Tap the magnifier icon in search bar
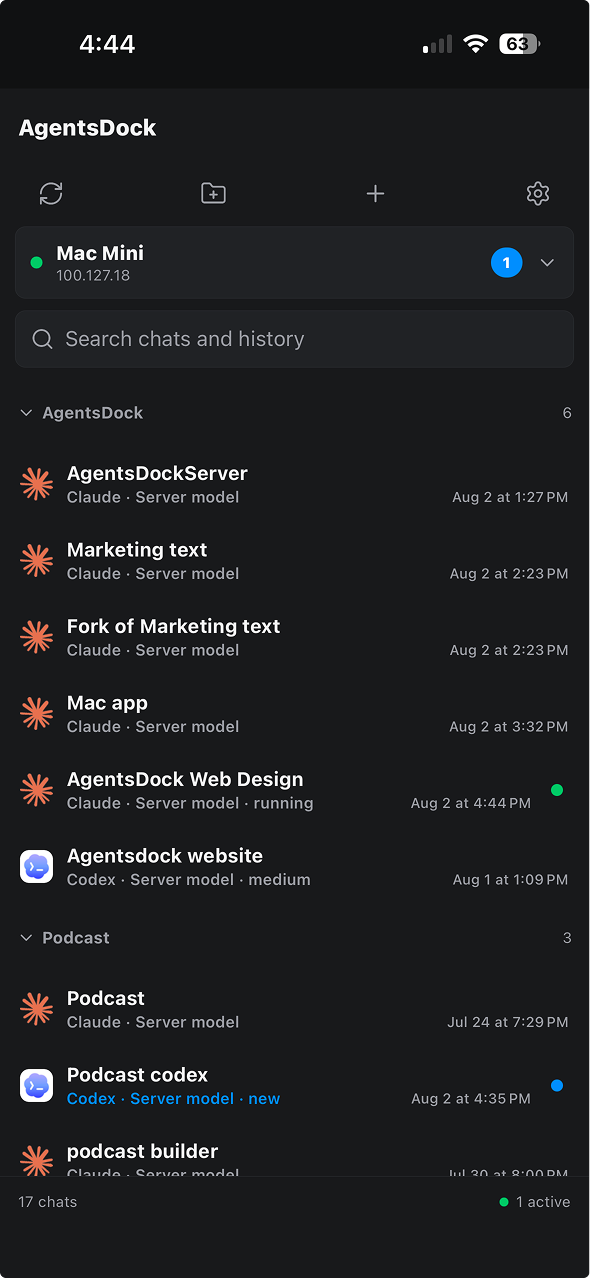590x1278 pixels. [x=42, y=339]
